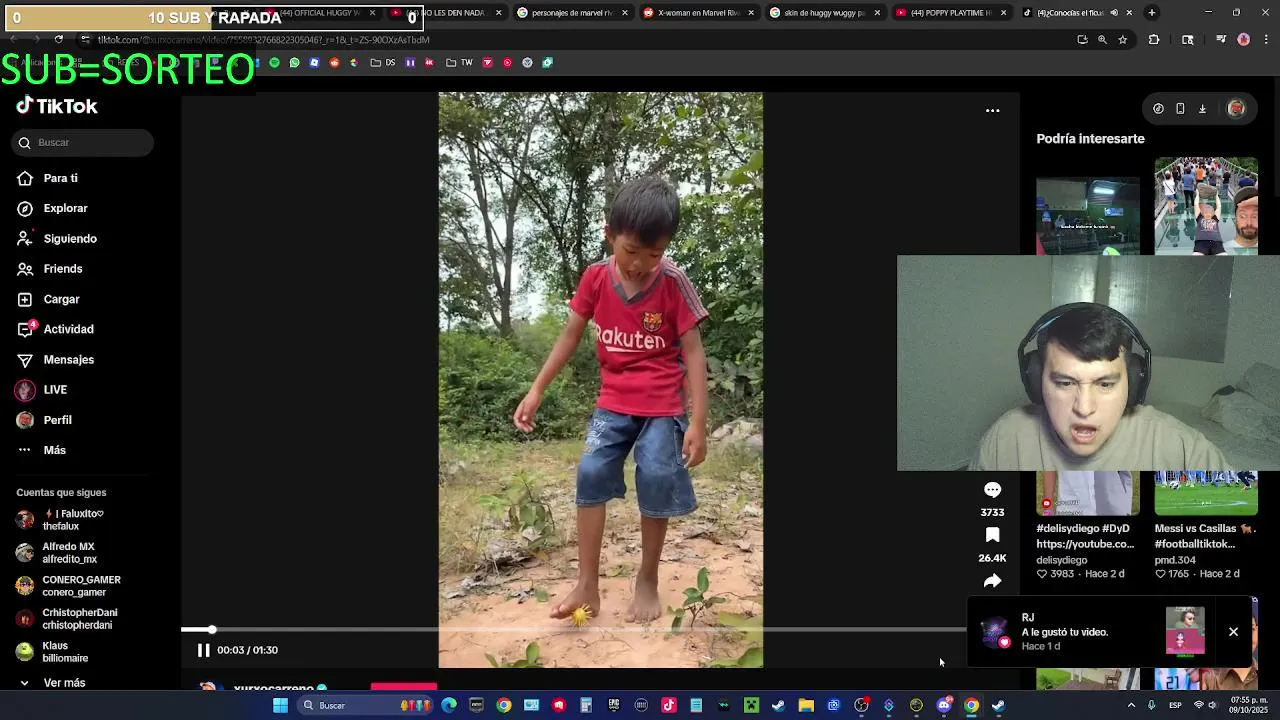Close the RJ like notification
The height and width of the screenshot is (720, 1280).
pos(1233,632)
